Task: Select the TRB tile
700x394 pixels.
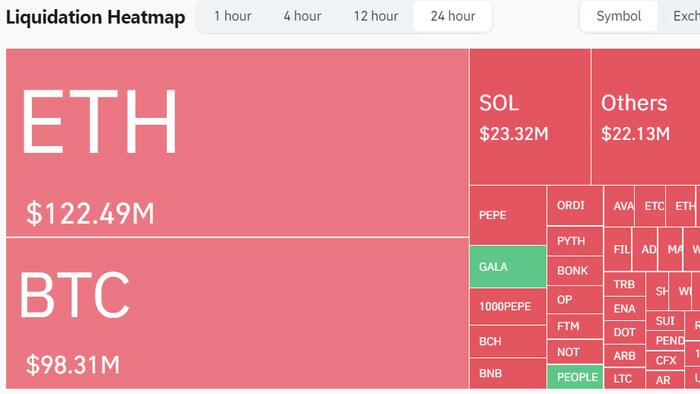Action: [624, 284]
